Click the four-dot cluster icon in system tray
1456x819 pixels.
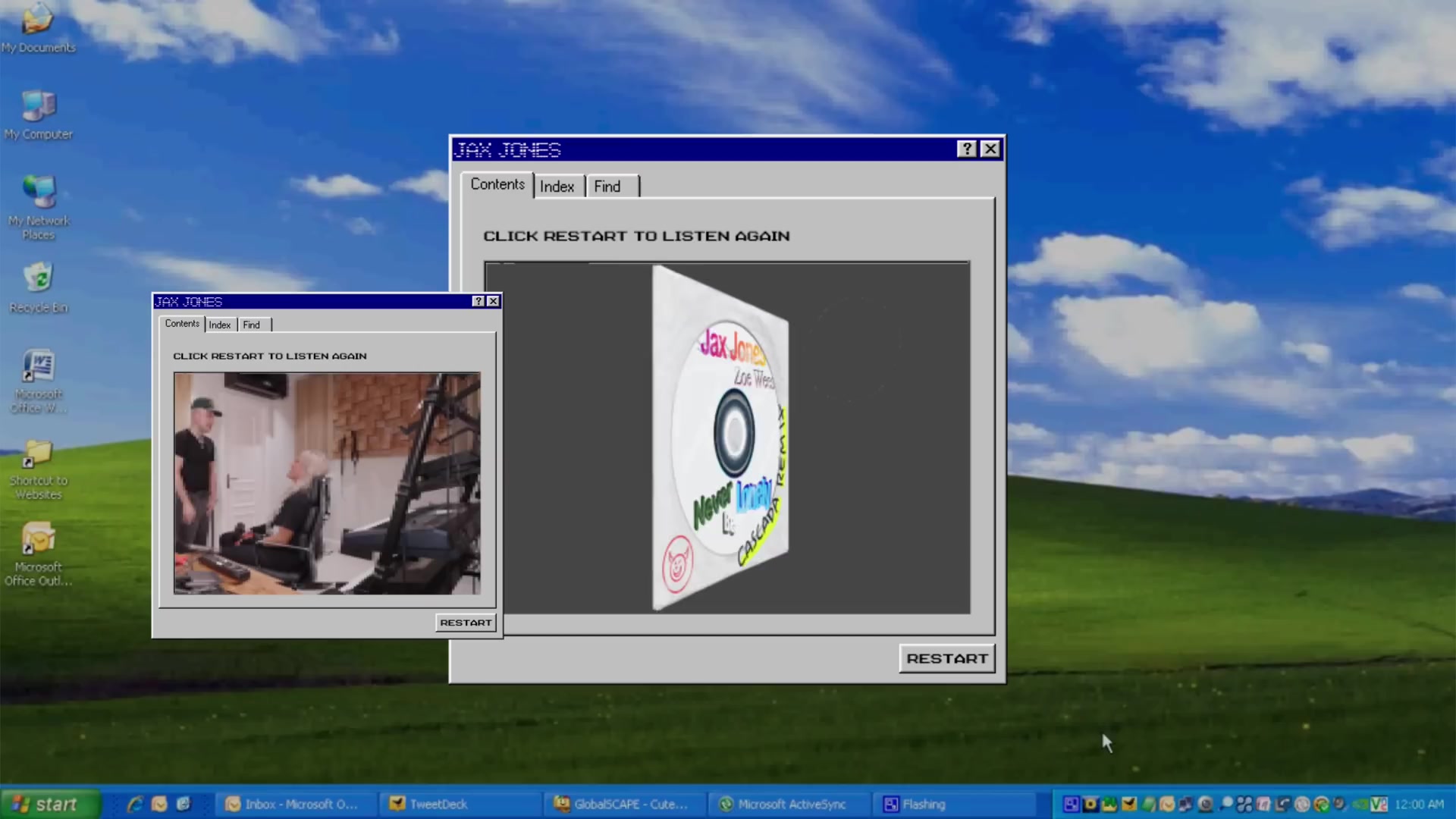coord(1244,804)
